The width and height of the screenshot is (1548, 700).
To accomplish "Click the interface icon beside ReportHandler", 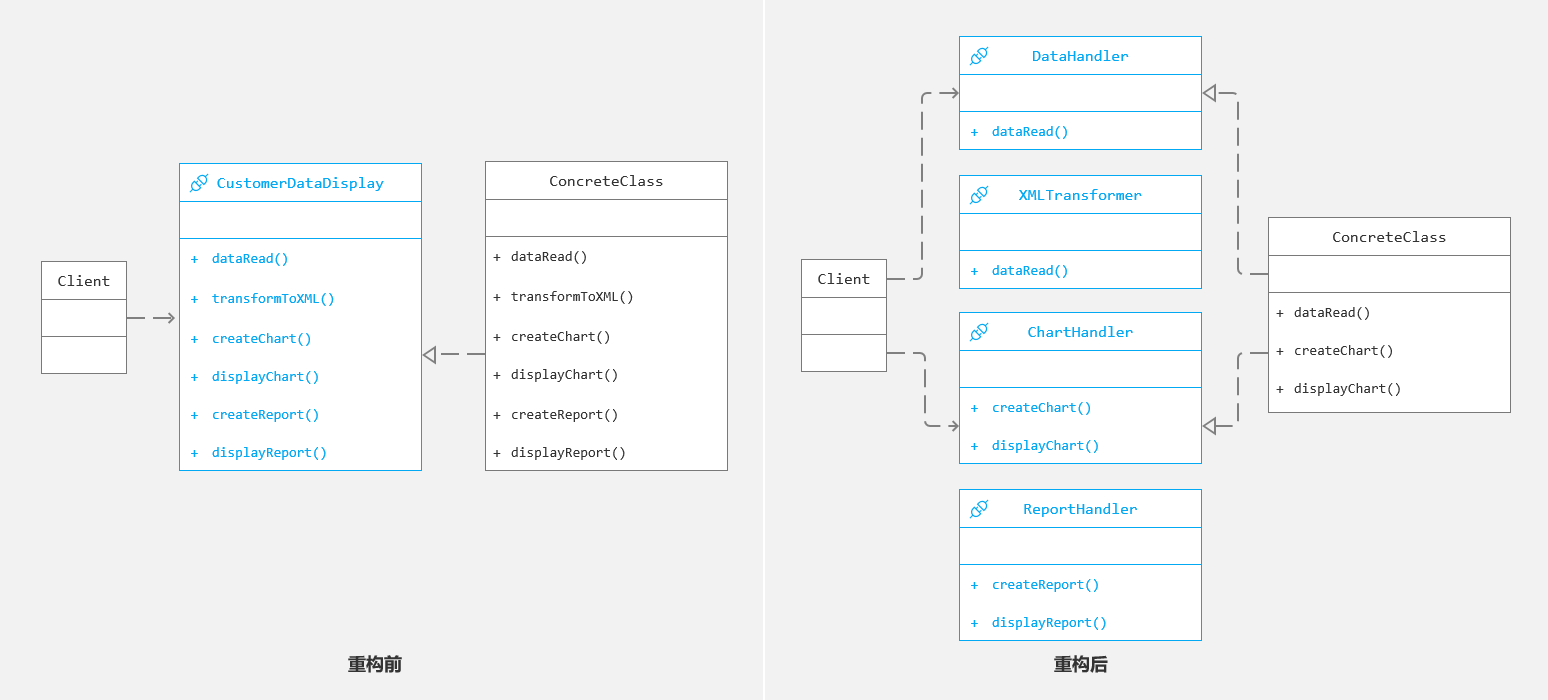I will pos(979,509).
